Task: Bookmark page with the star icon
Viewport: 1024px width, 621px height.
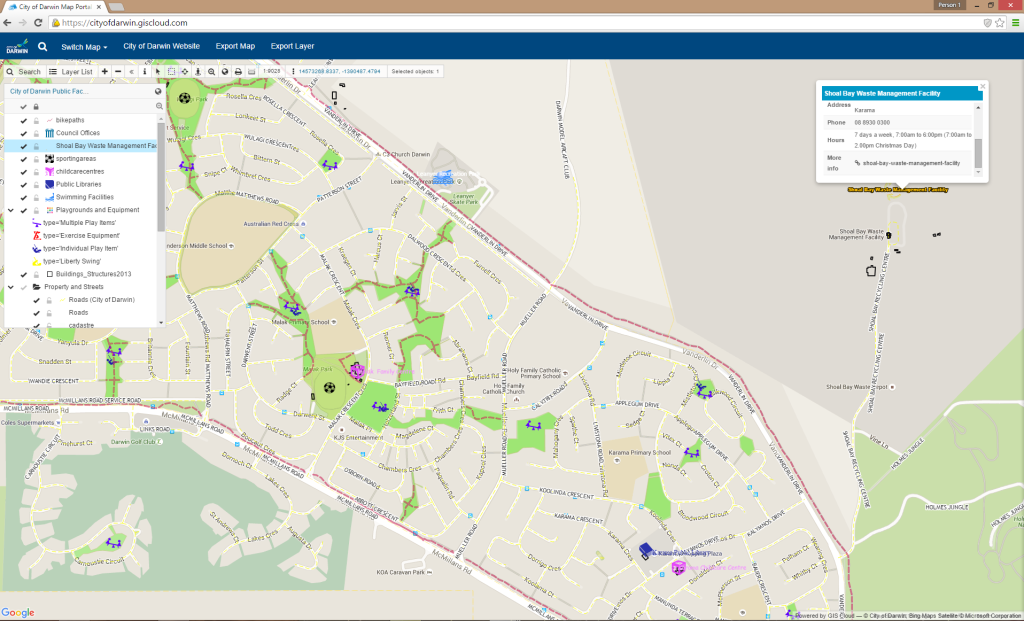Action: (1000, 23)
